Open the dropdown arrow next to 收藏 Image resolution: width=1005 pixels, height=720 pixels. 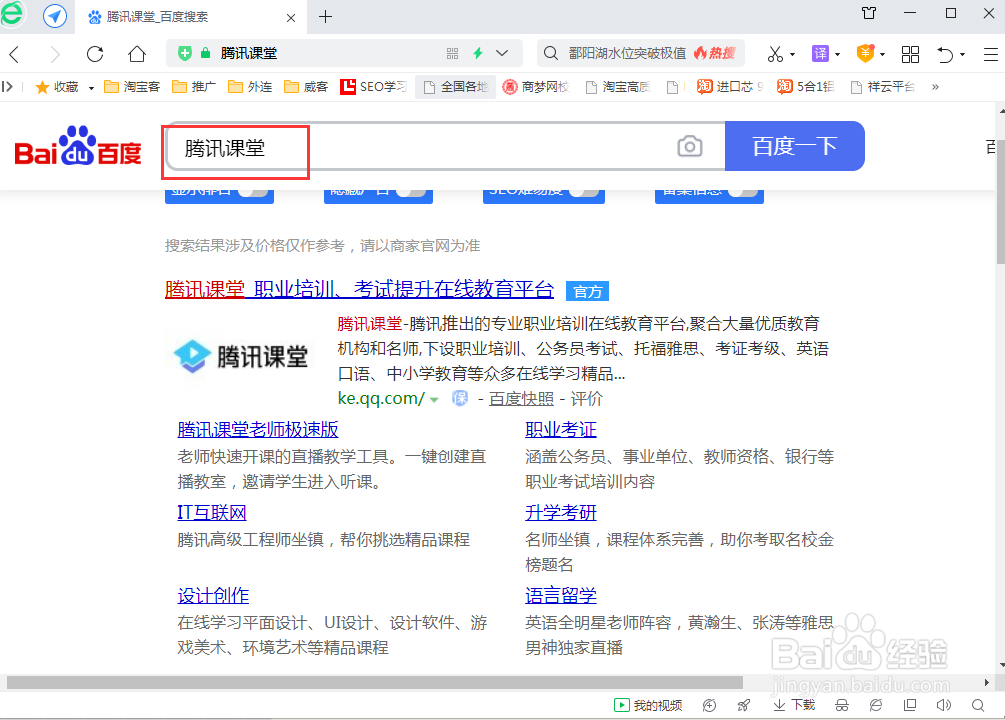point(91,88)
